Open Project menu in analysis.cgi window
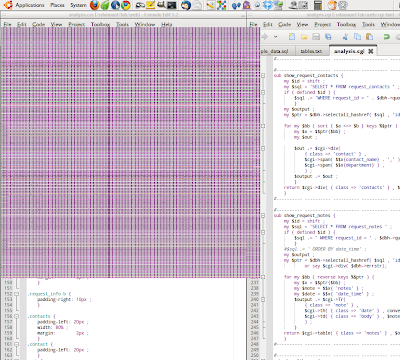This screenshot has width=400, height=360. coord(323,24)
